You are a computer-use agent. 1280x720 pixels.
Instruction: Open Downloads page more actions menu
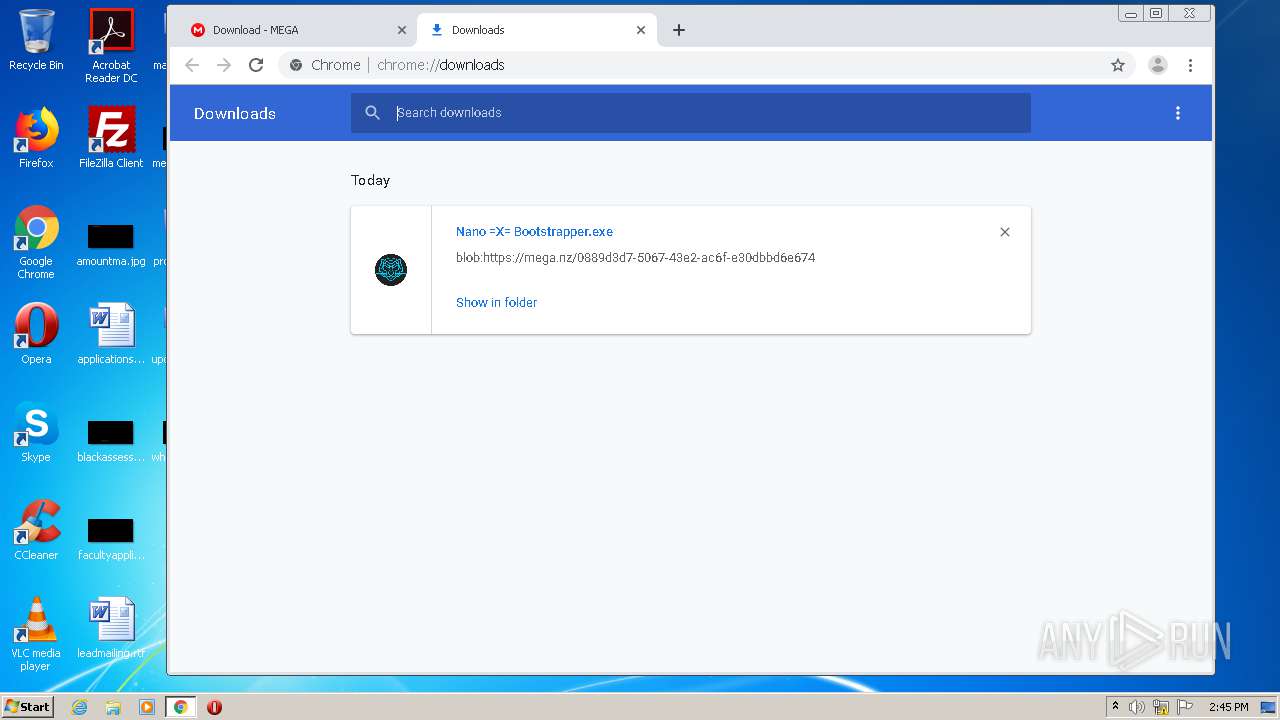pyautogui.click(x=1178, y=113)
